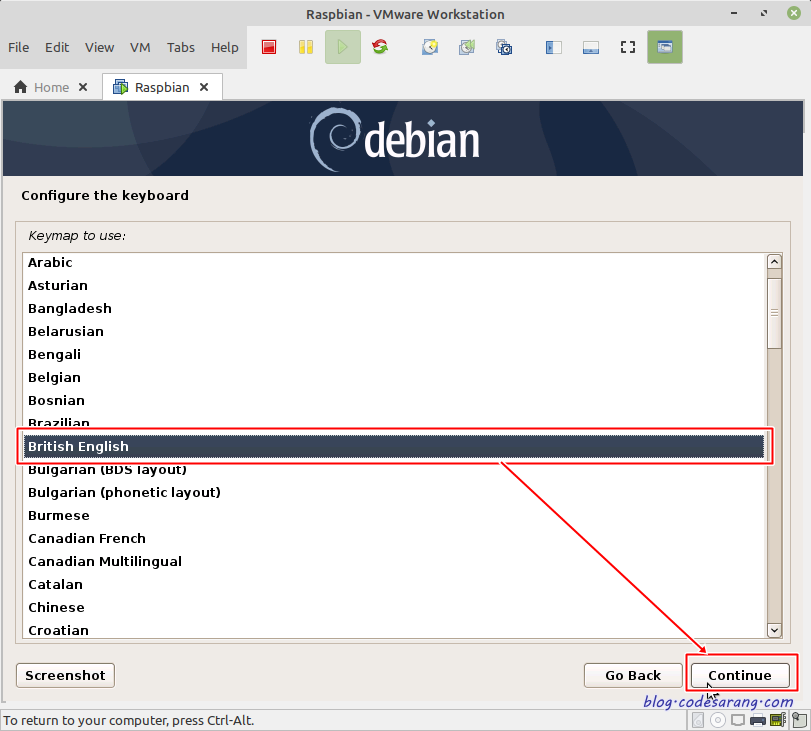Suspend the VM with the yellow pause icon

coord(306,47)
